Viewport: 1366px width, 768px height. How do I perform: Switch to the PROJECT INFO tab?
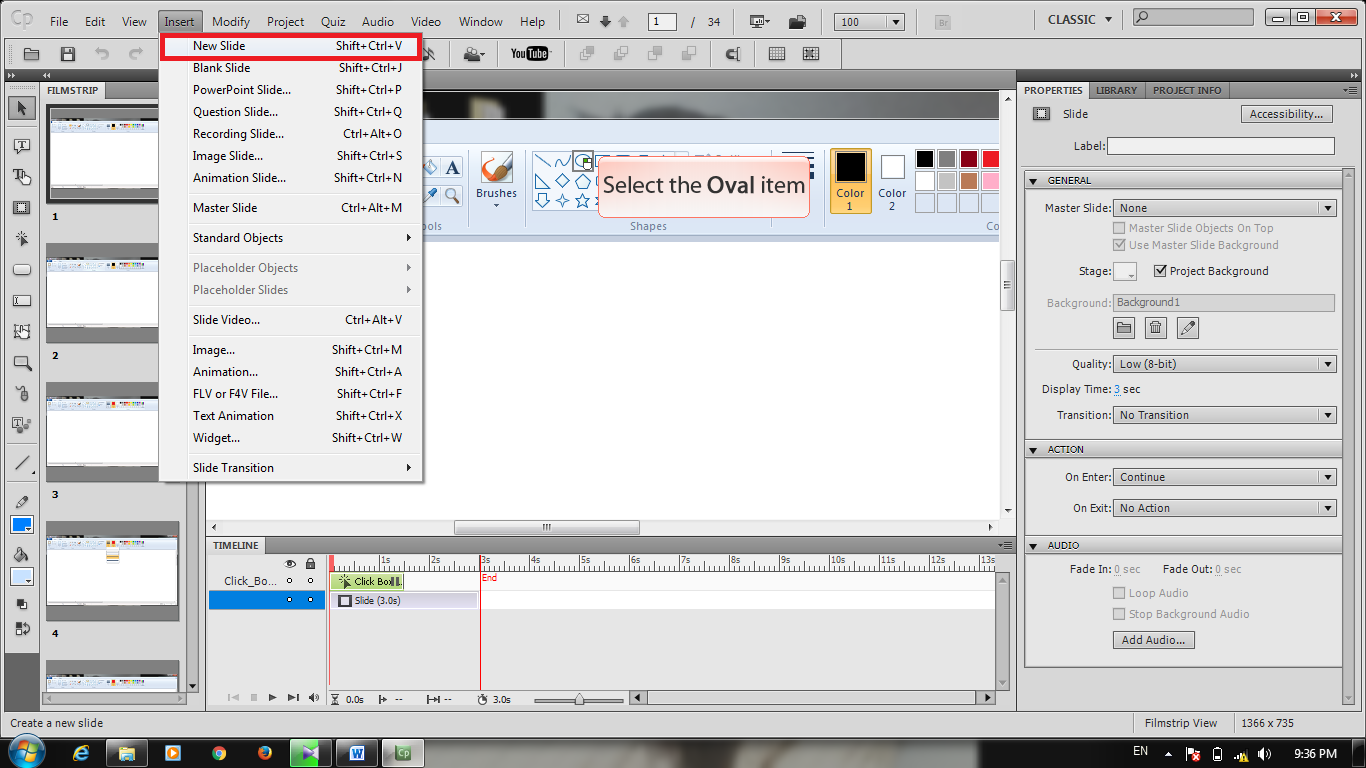1187,90
